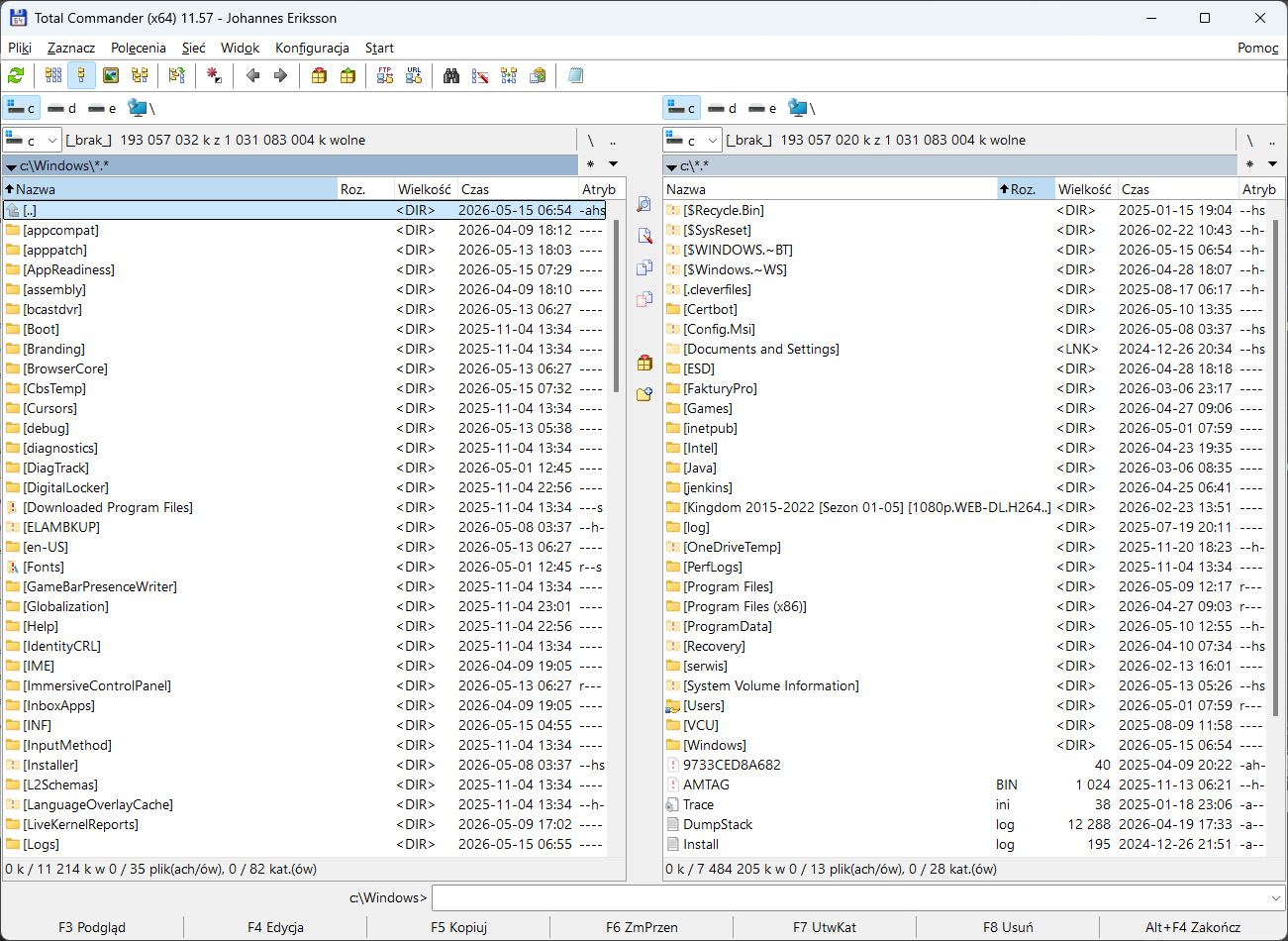Focus the c:\Windows> command line field

point(857,898)
